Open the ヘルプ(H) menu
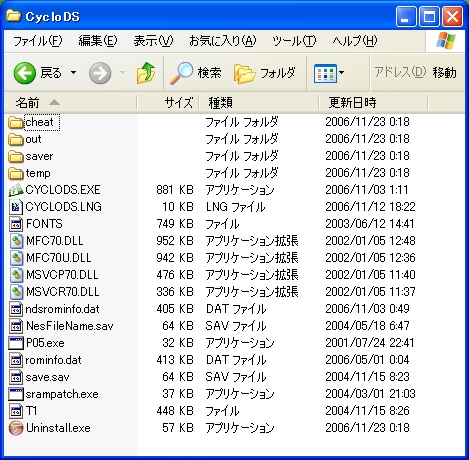This screenshot has height=460, width=469. [x=355, y=41]
